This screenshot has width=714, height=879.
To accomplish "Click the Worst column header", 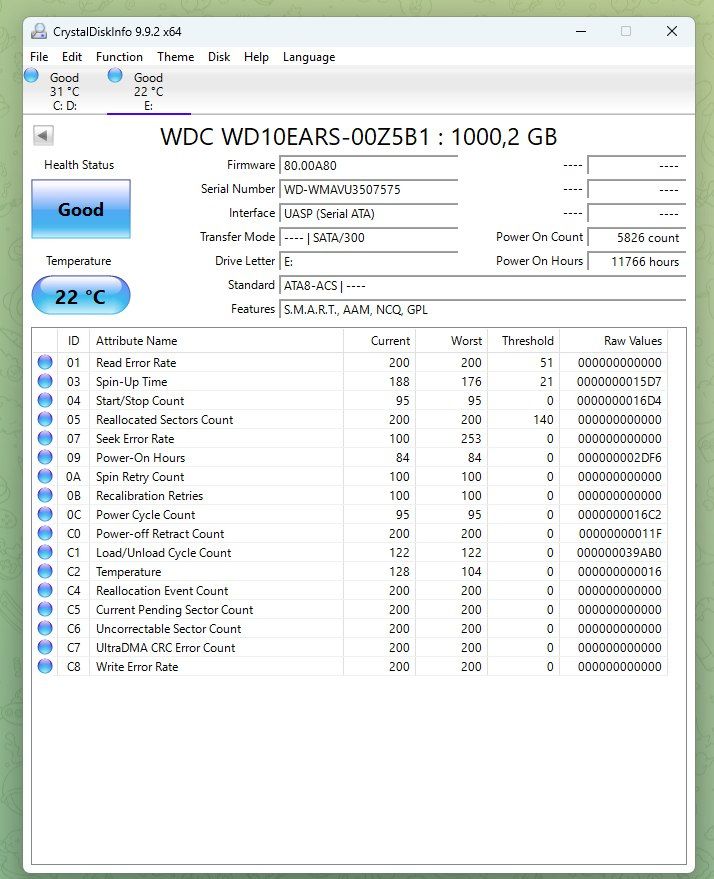I will [x=452, y=341].
